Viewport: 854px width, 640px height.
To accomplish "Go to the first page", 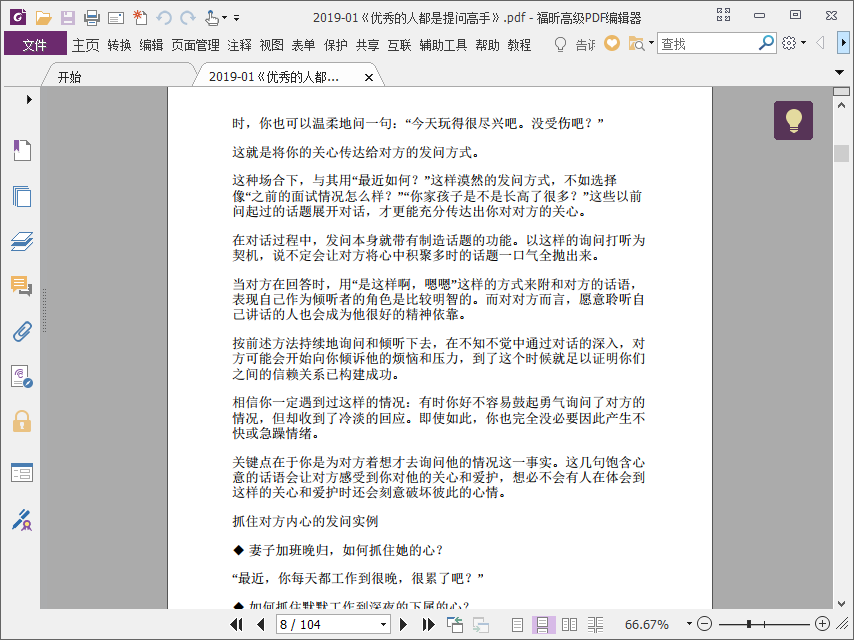I will (x=236, y=624).
